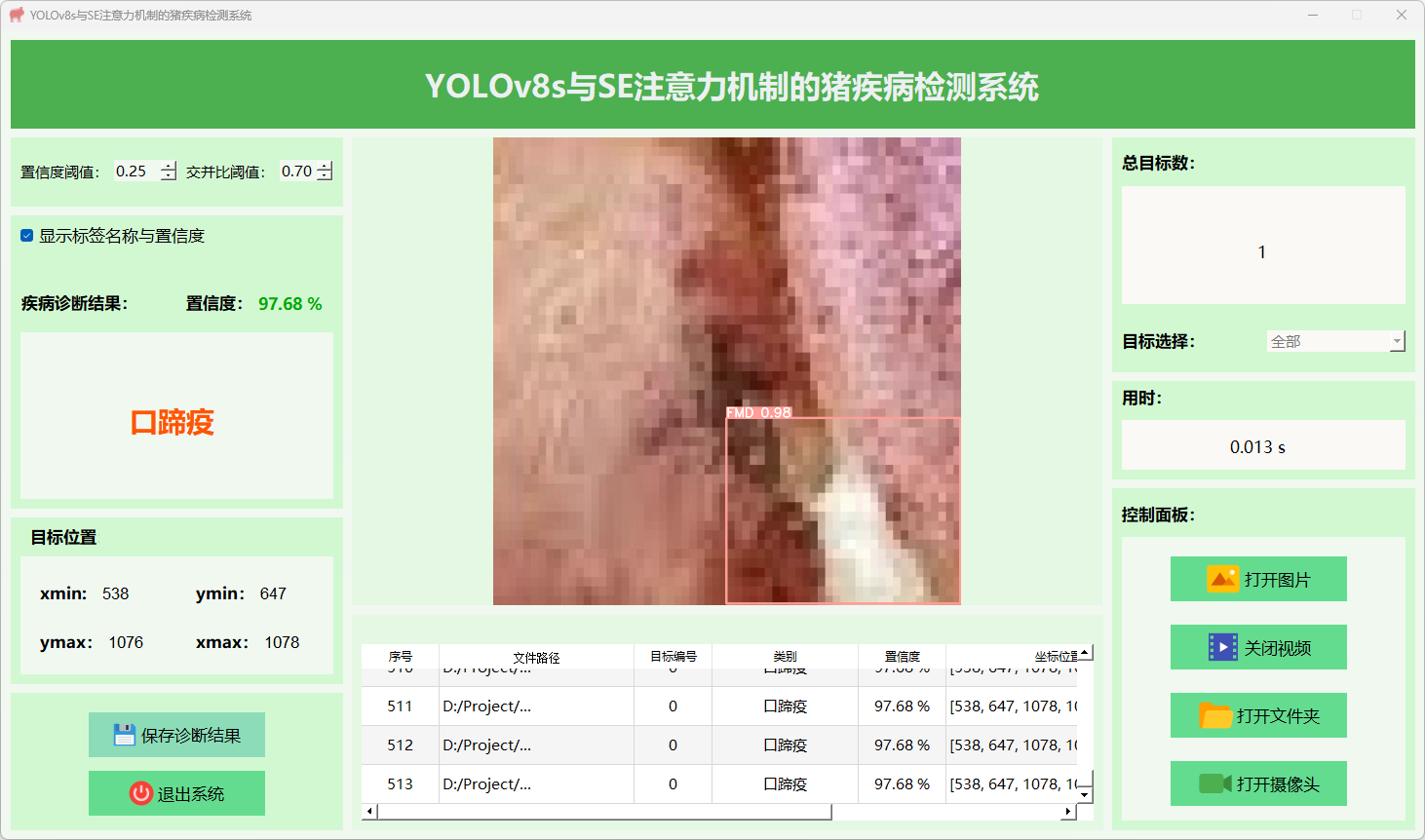The width and height of the screenshot is (1425, 840).
Task: Toggle the 显示标签名称与置信度 checkbox
Action: tap(27, 236)
